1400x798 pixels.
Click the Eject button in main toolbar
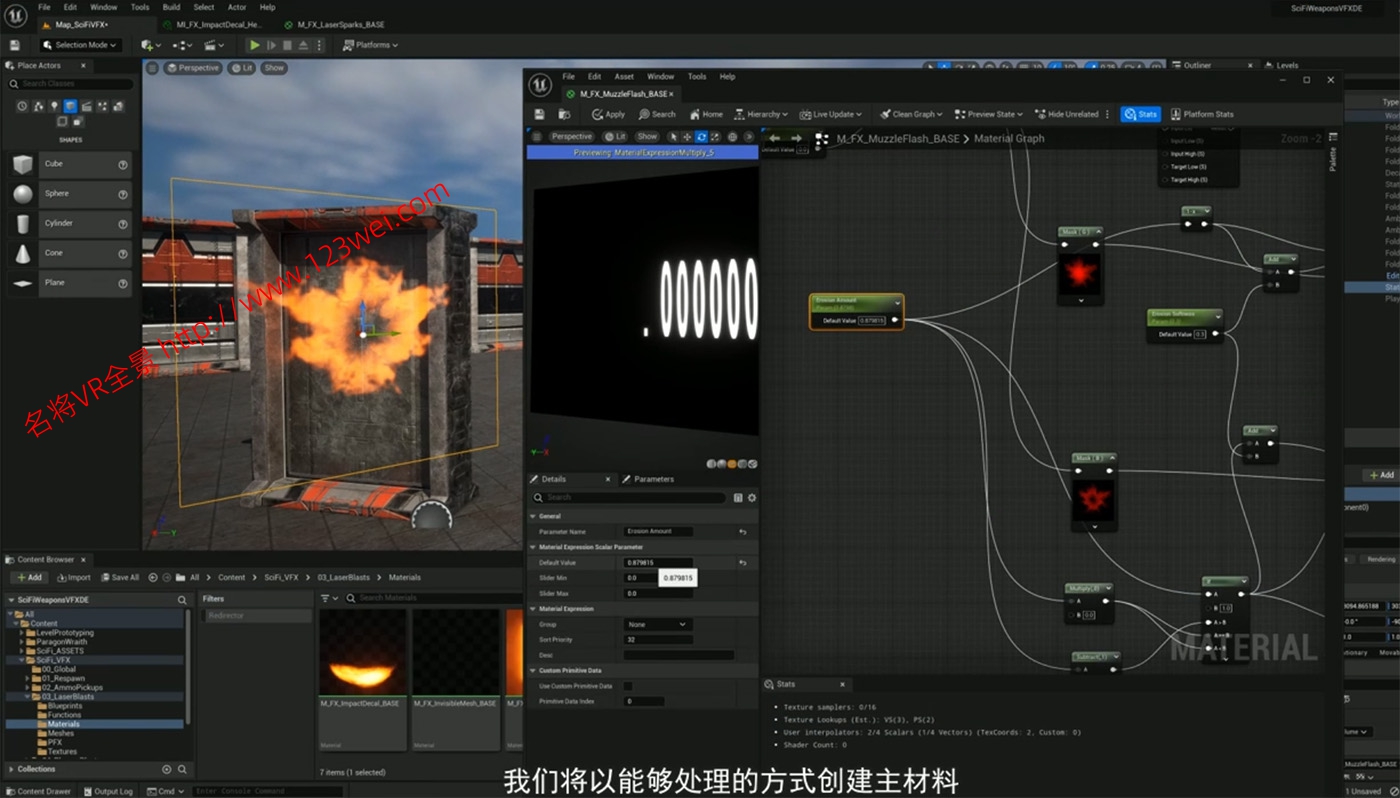pos(303,45)
